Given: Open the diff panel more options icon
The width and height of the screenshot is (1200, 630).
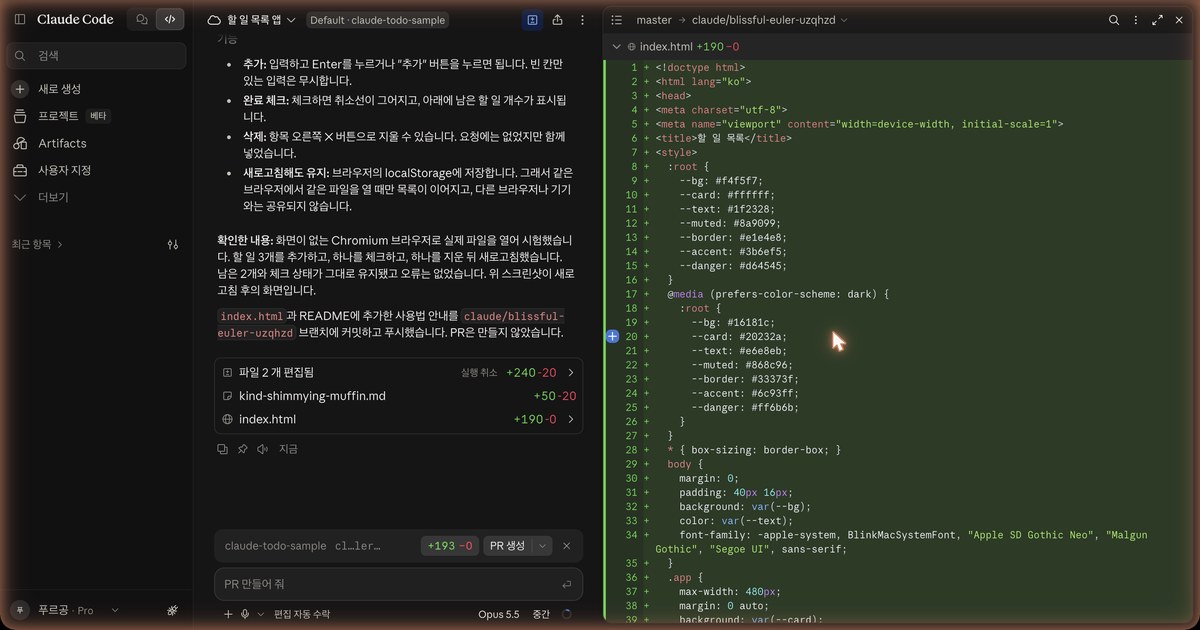Looking at the screenshot, I should [1135, 20].
